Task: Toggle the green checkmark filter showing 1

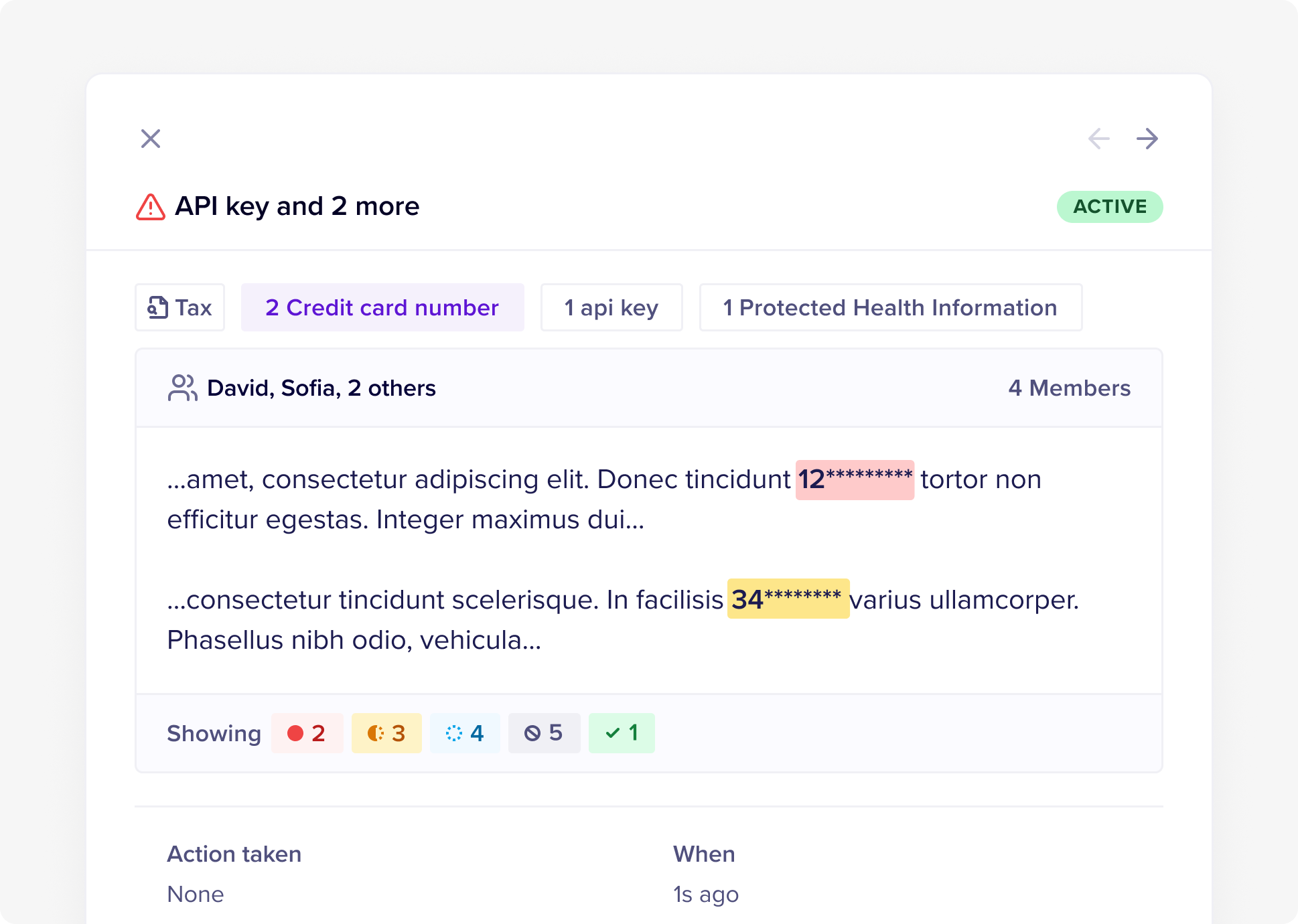Action: (621, 733)
